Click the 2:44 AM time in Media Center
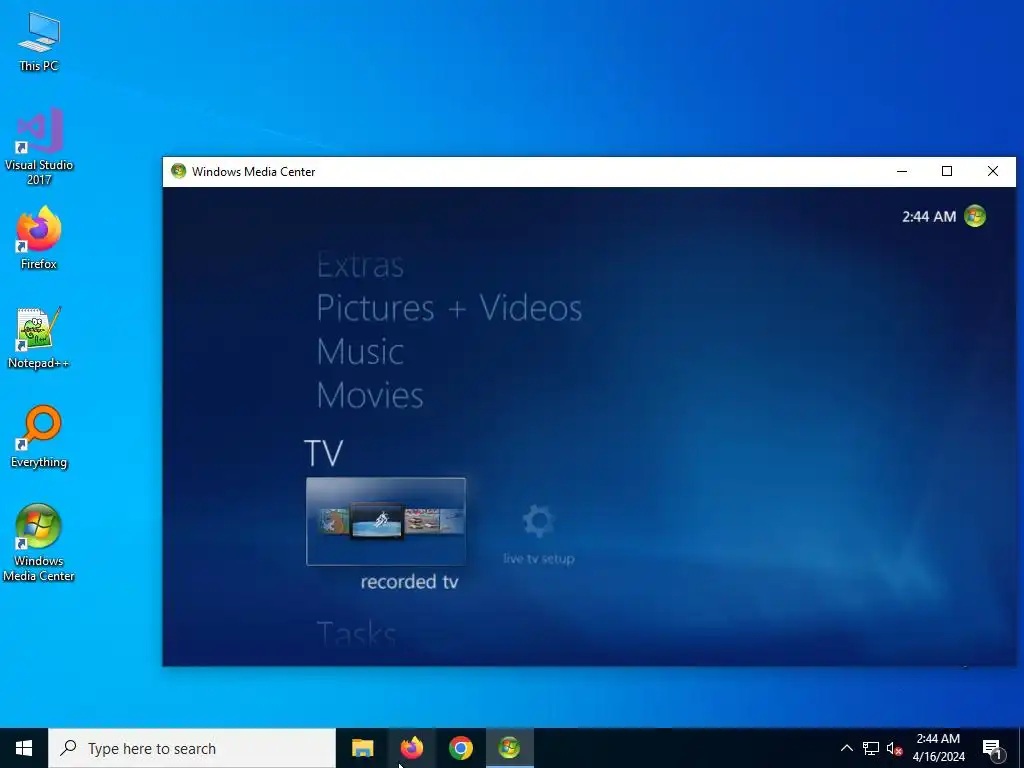 point(929,216)
